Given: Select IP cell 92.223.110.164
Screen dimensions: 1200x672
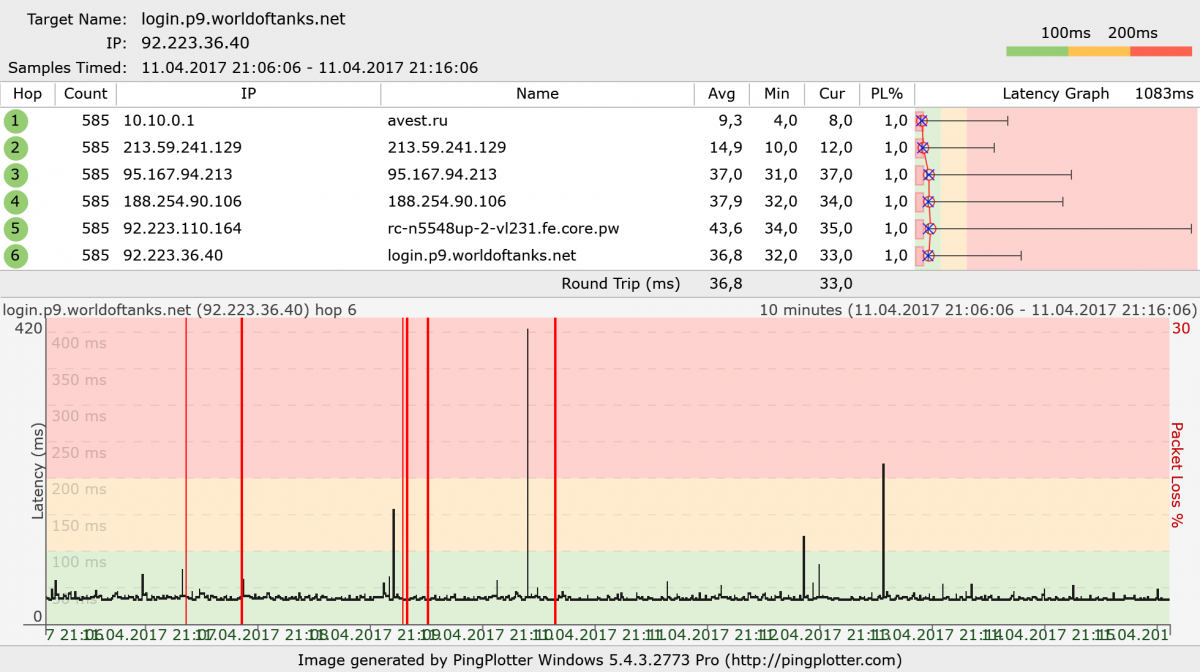Looking at the screenshot, I should pyautogui.click(x=182, y=229).
